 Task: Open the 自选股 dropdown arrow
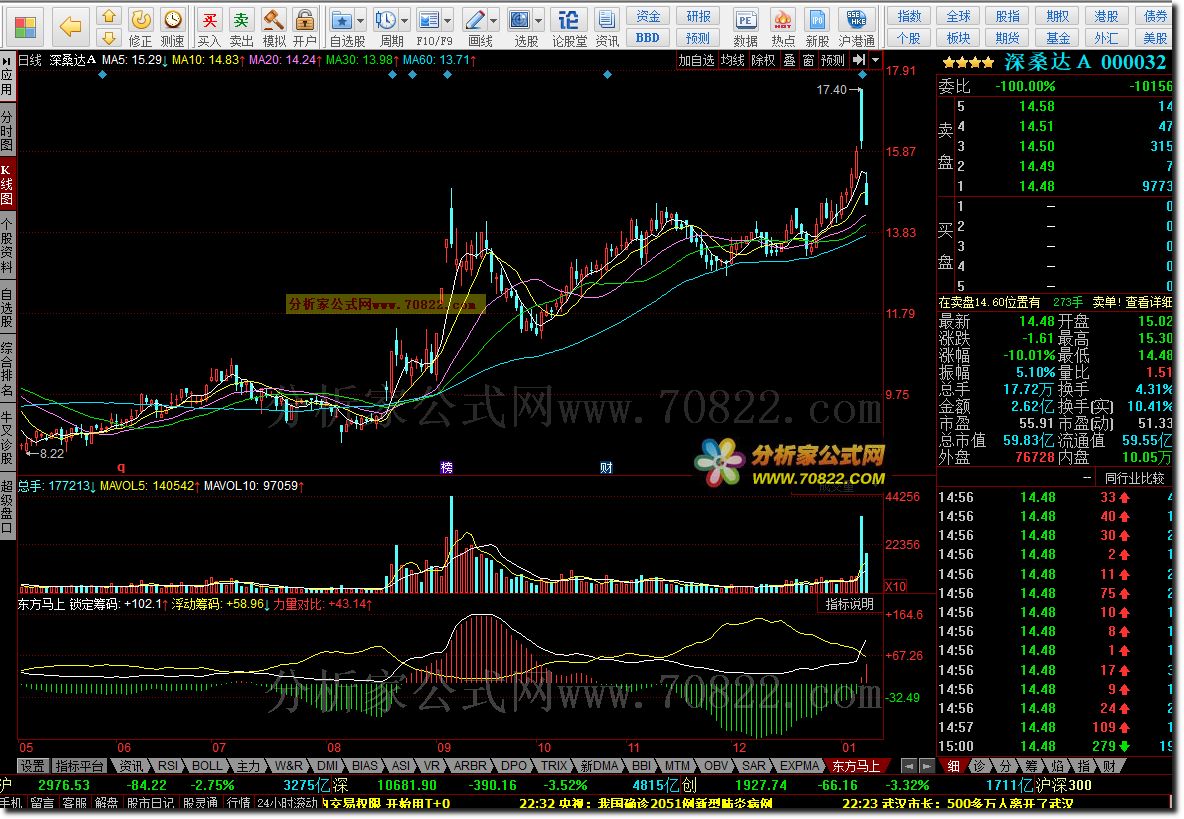361,20
